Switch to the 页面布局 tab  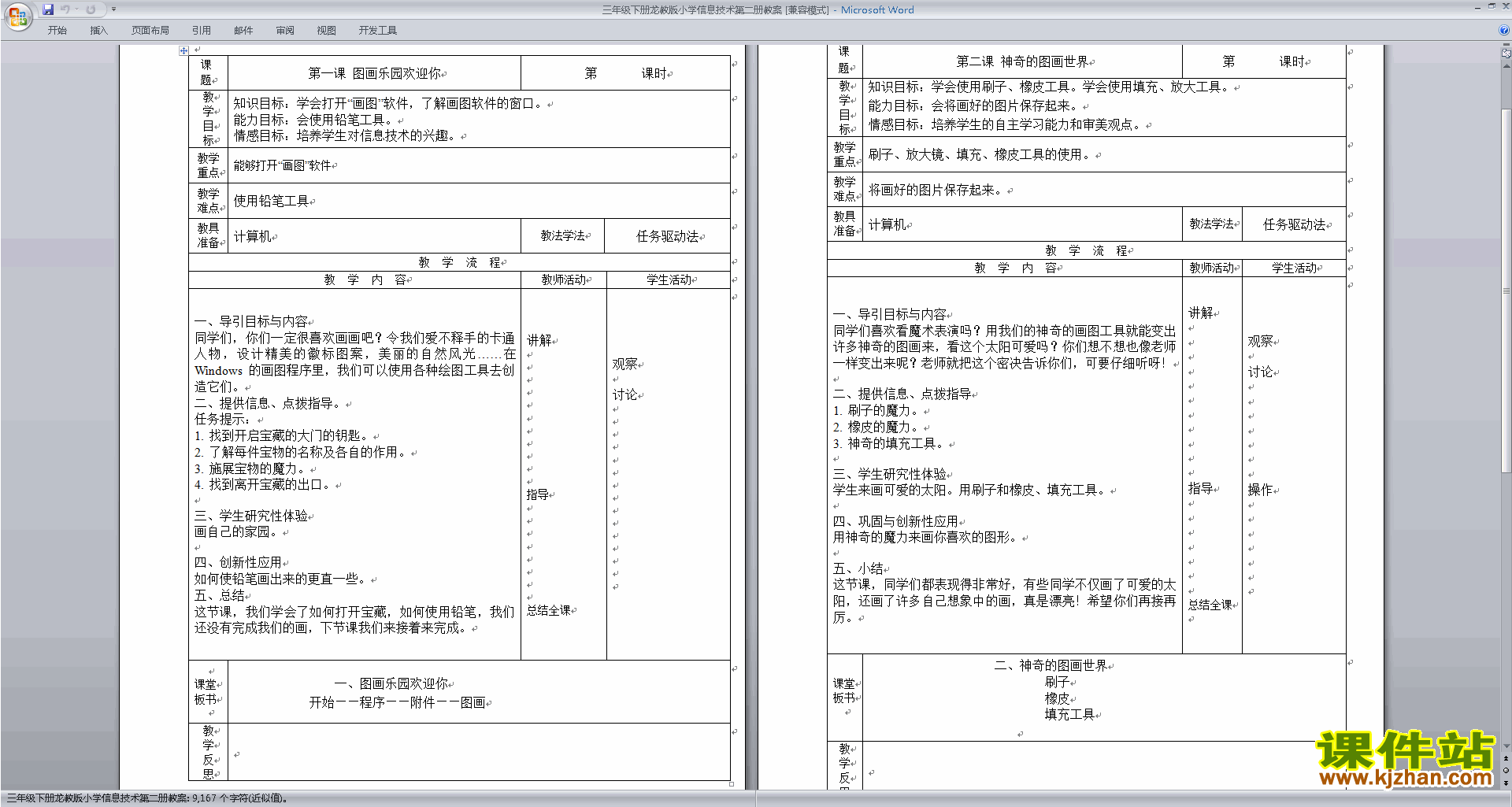(150, 30)
